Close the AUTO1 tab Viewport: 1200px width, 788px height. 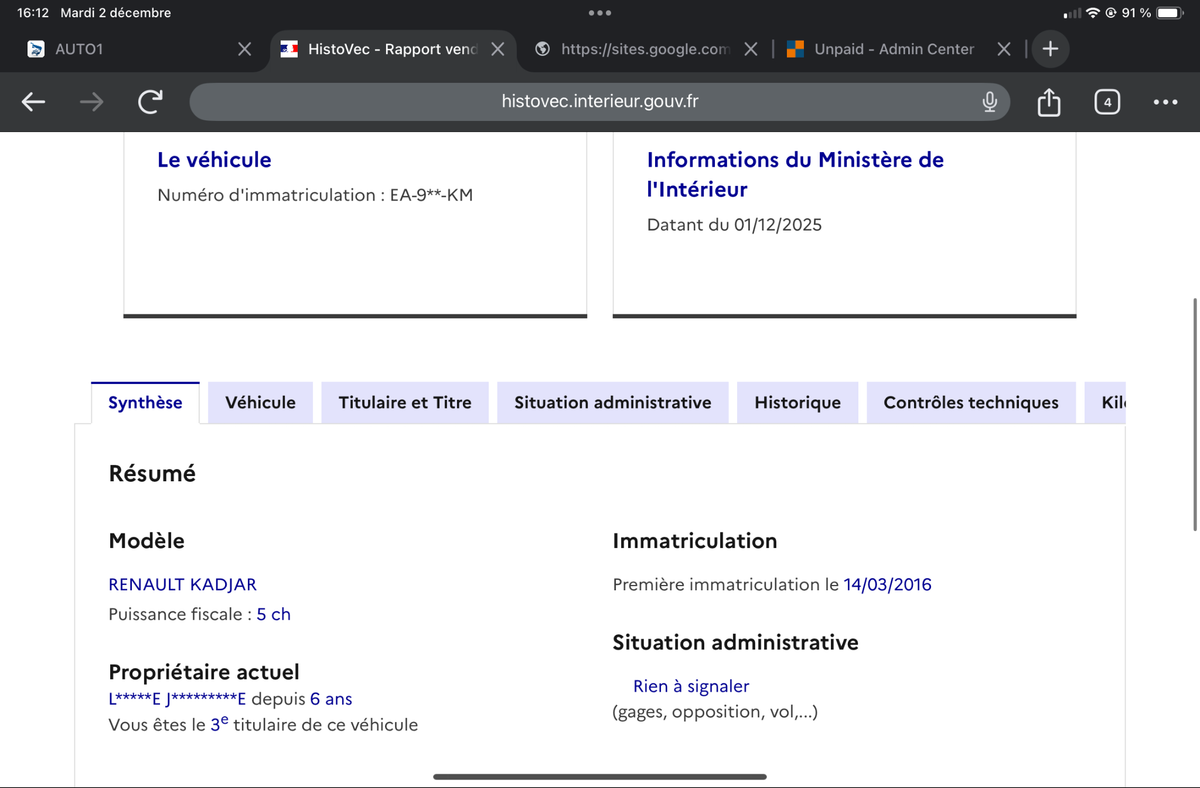click(x=244, y=49)
